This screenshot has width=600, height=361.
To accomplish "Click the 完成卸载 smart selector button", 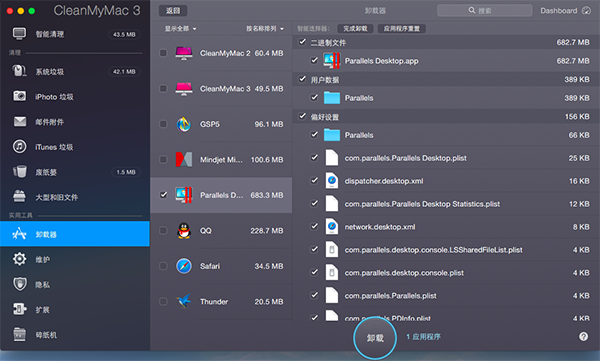I will [355, 29].
